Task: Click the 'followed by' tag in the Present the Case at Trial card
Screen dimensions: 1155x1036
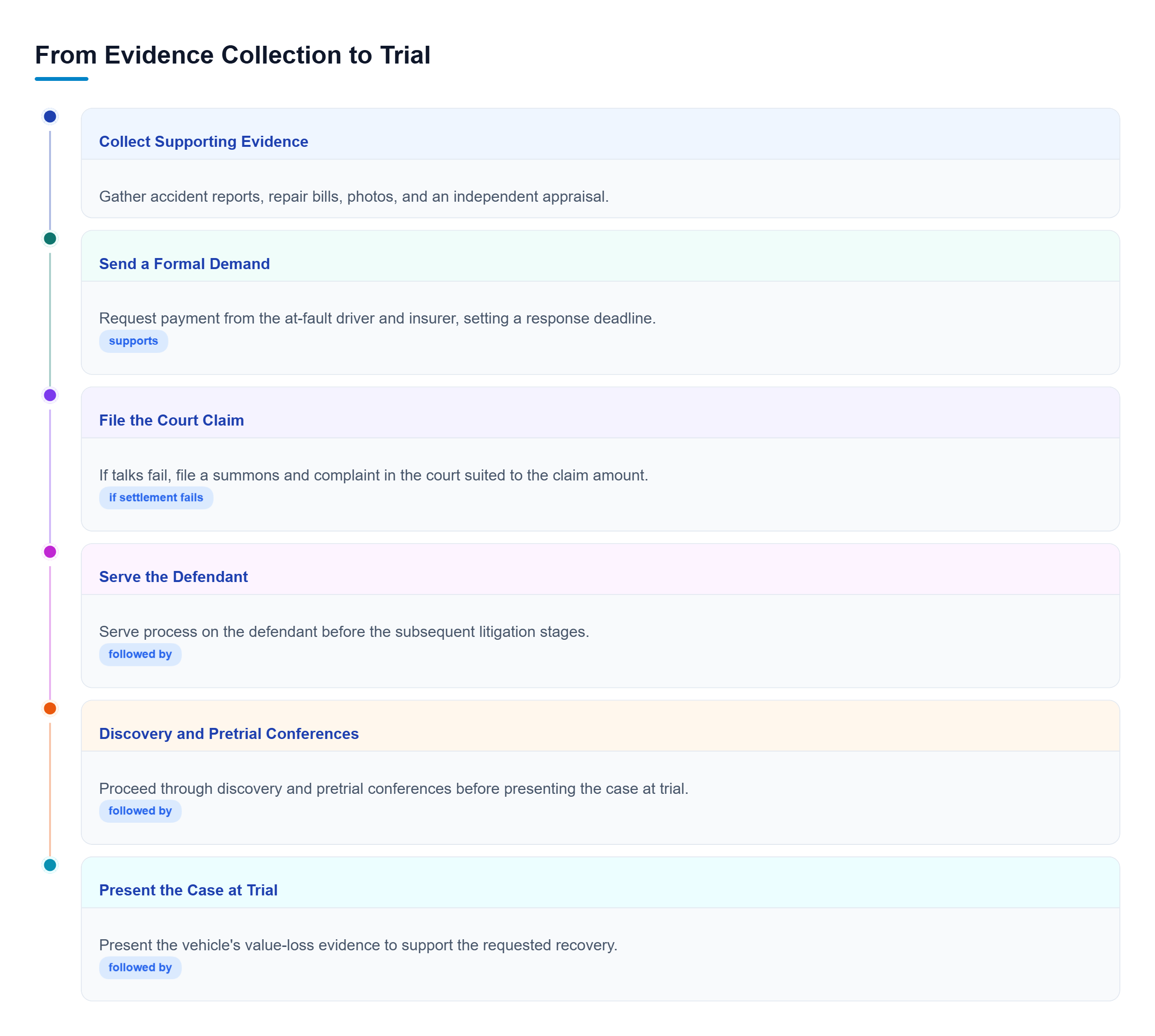Action: [x=140, y=967]
